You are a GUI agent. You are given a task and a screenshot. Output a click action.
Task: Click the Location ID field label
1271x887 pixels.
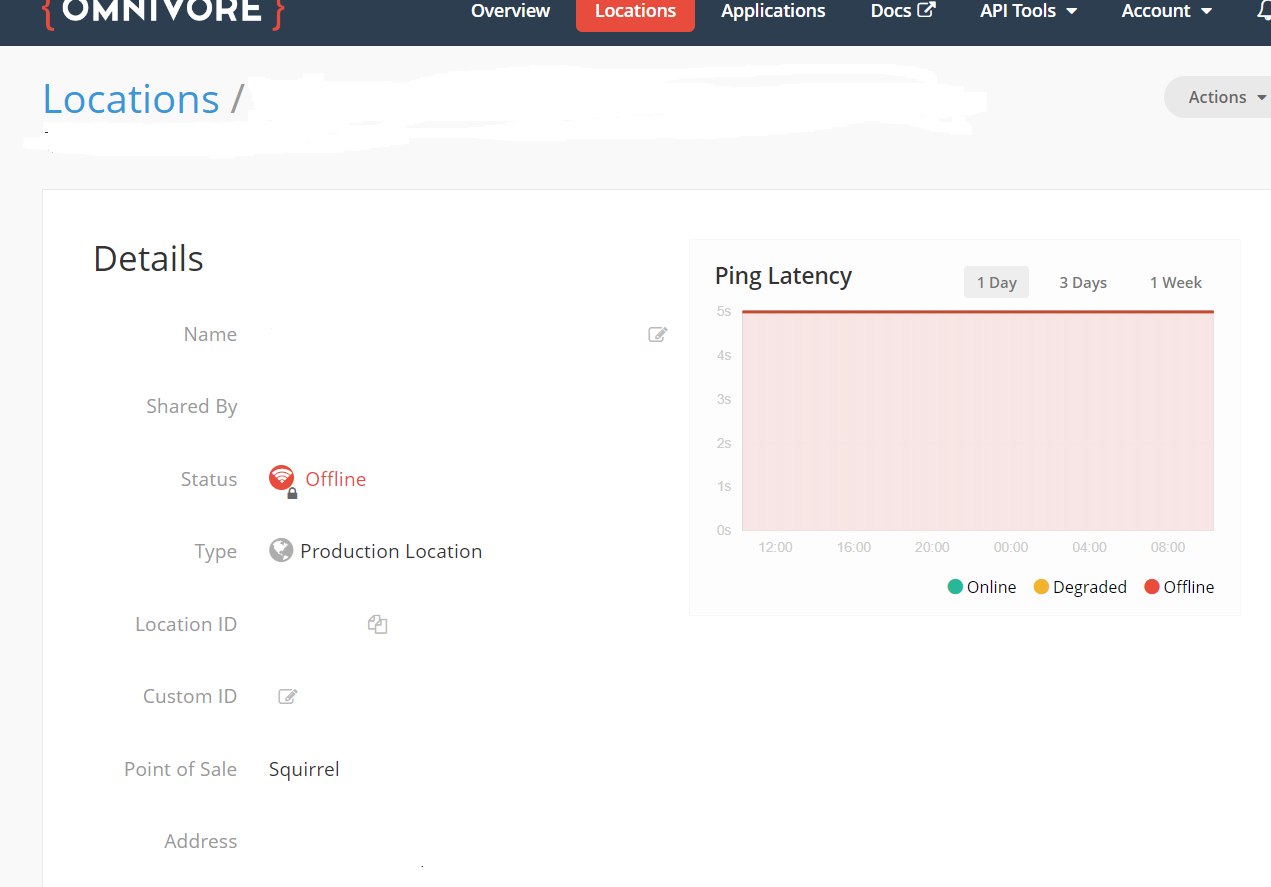[186, 624]
